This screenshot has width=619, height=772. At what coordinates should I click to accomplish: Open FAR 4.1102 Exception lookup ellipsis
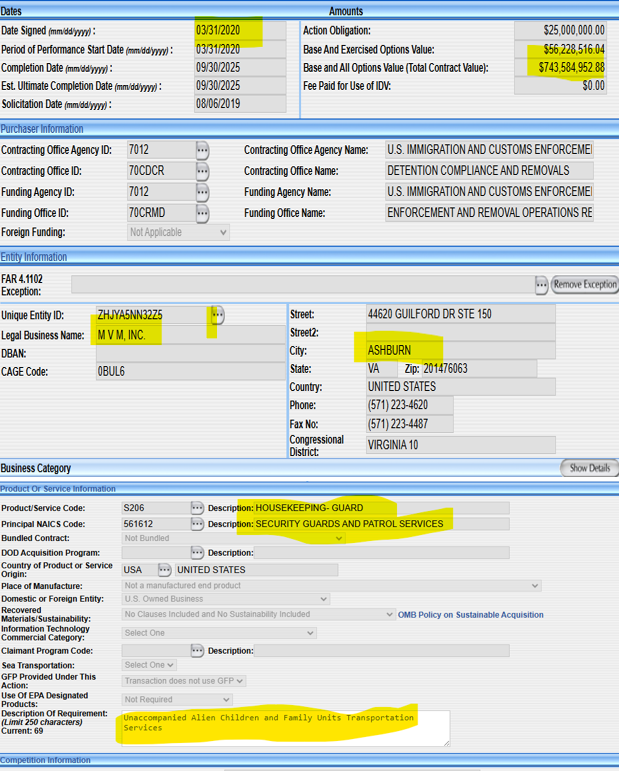541,285
